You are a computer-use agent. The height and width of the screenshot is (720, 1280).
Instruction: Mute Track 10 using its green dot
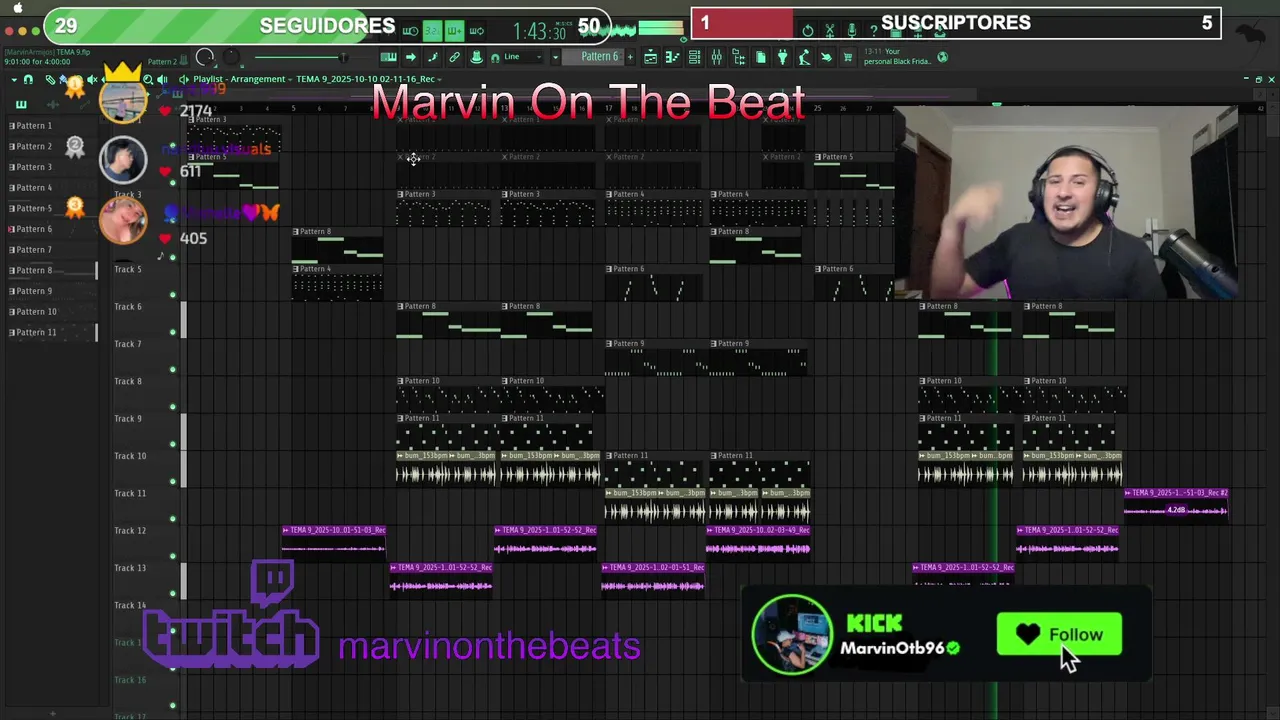point(172,481)
